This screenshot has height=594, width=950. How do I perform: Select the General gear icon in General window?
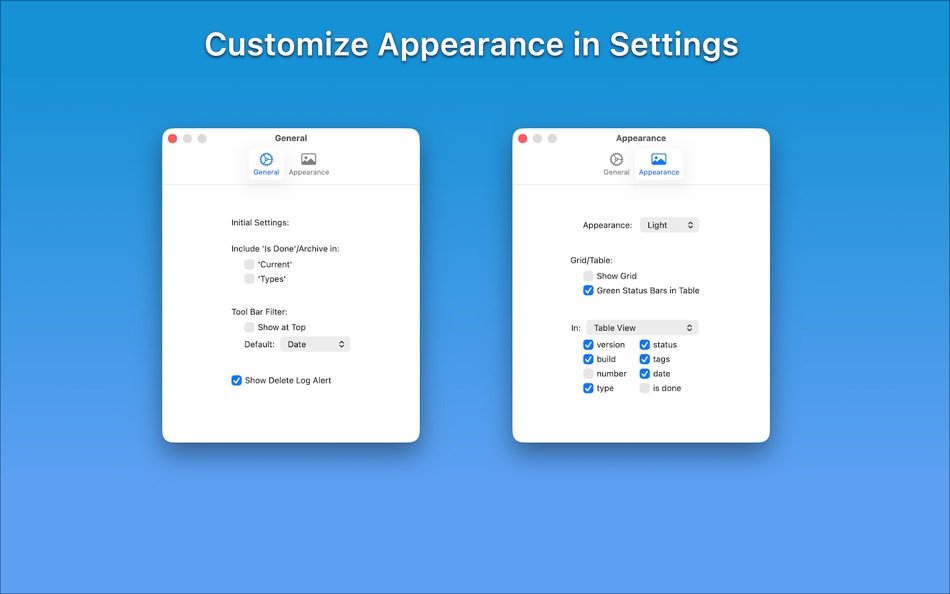coord(266,159)
